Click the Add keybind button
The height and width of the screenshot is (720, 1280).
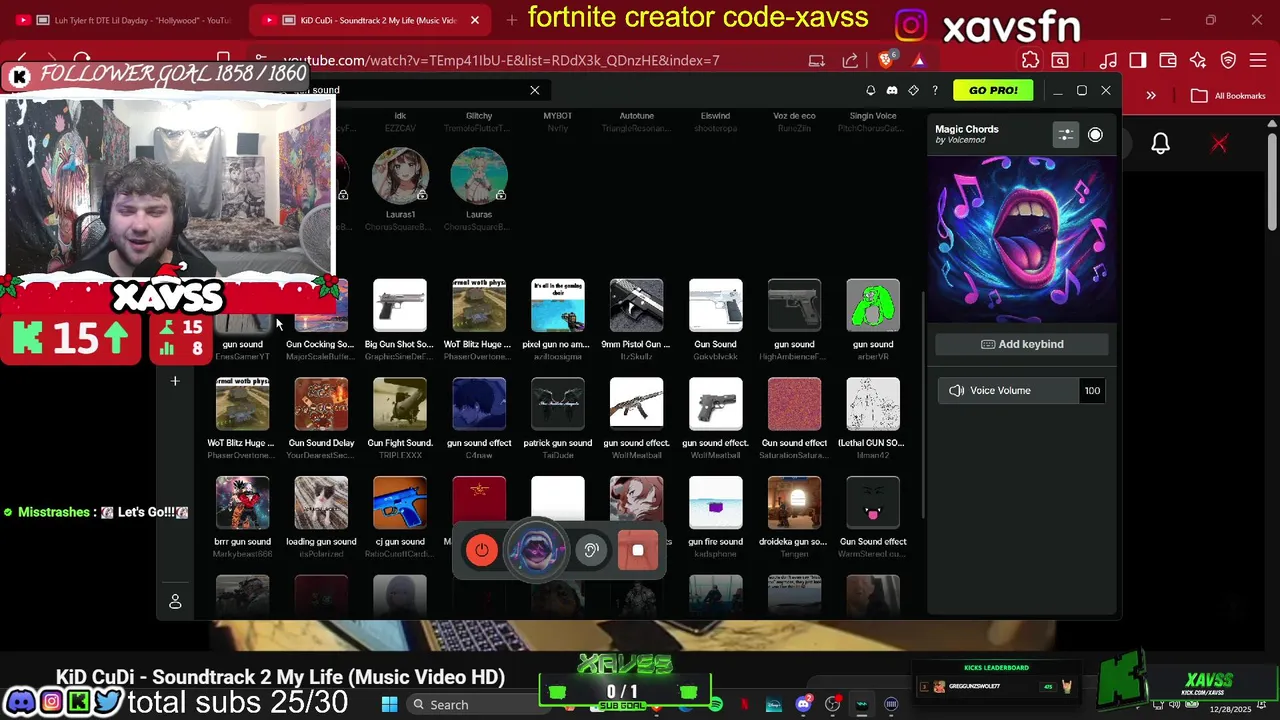point(1021,344)
